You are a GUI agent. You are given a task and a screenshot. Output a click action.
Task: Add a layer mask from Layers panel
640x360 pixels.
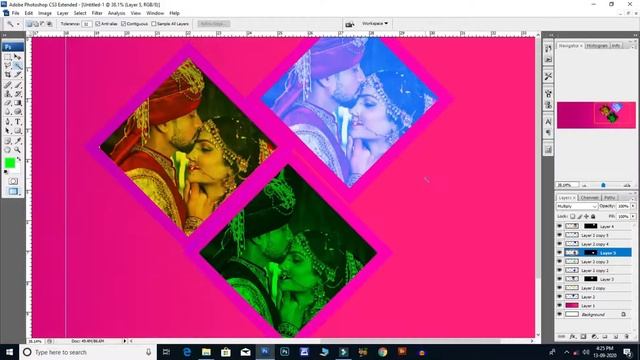coord(583,337)
